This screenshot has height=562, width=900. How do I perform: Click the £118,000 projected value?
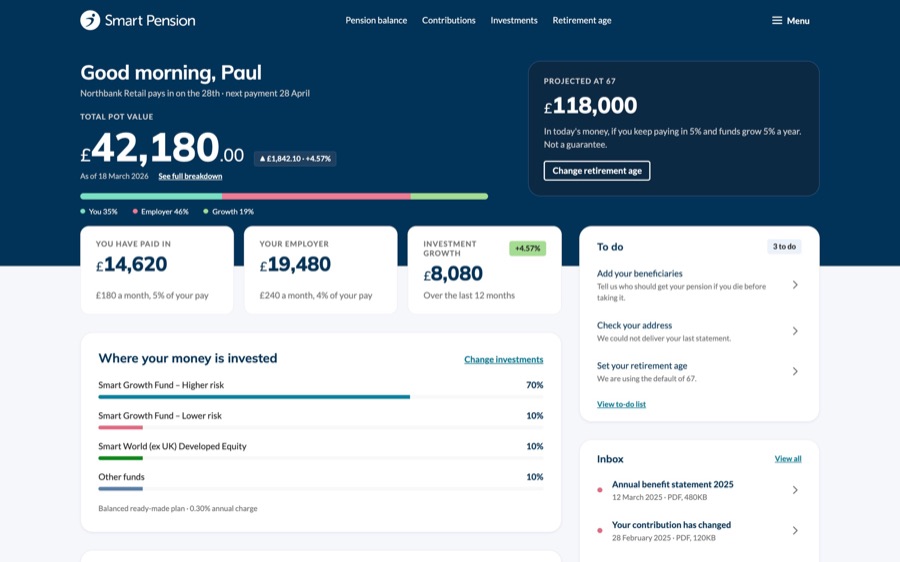590,106
